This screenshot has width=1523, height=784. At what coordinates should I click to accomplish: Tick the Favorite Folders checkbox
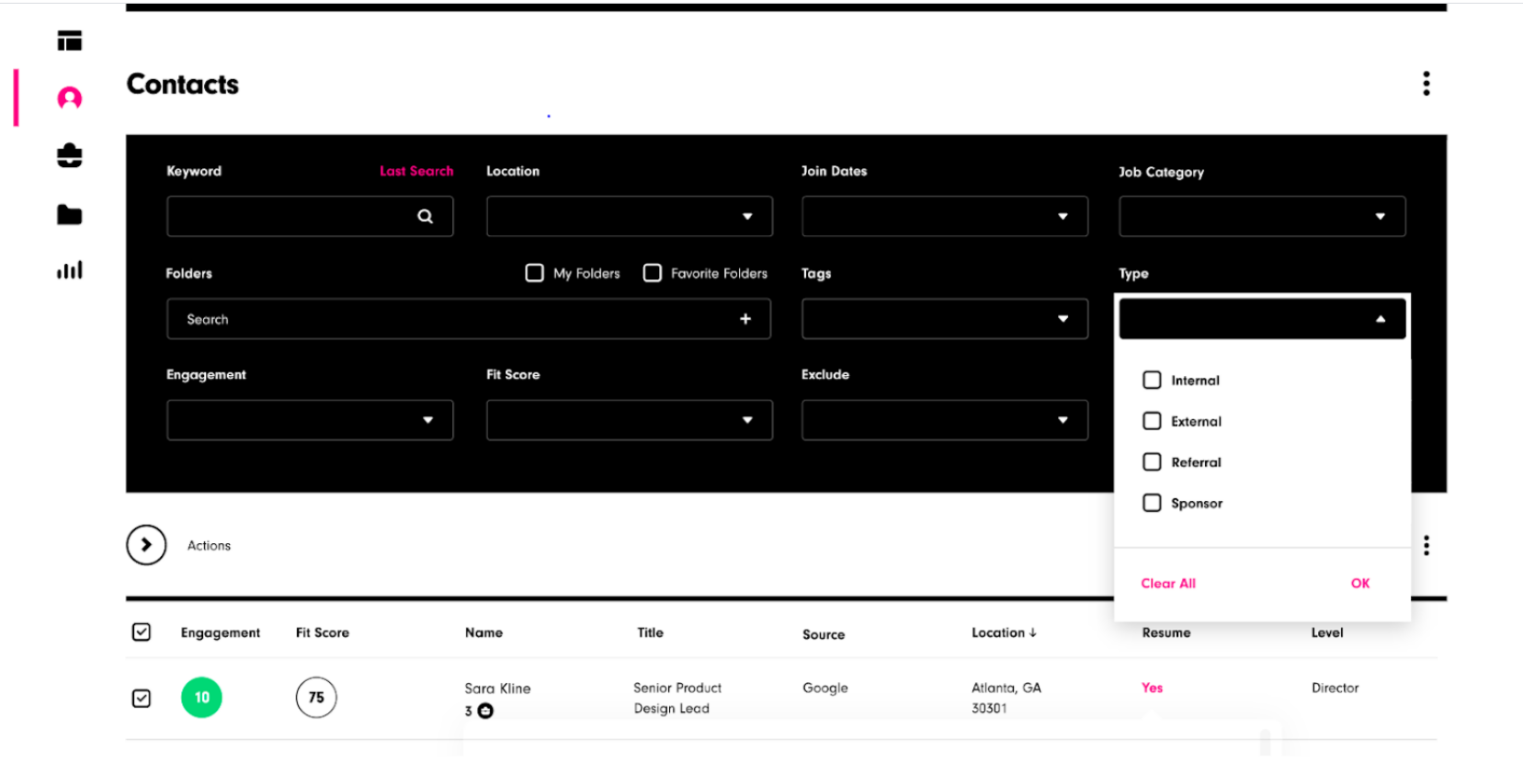pyautogui.click(x=653, y=273)
